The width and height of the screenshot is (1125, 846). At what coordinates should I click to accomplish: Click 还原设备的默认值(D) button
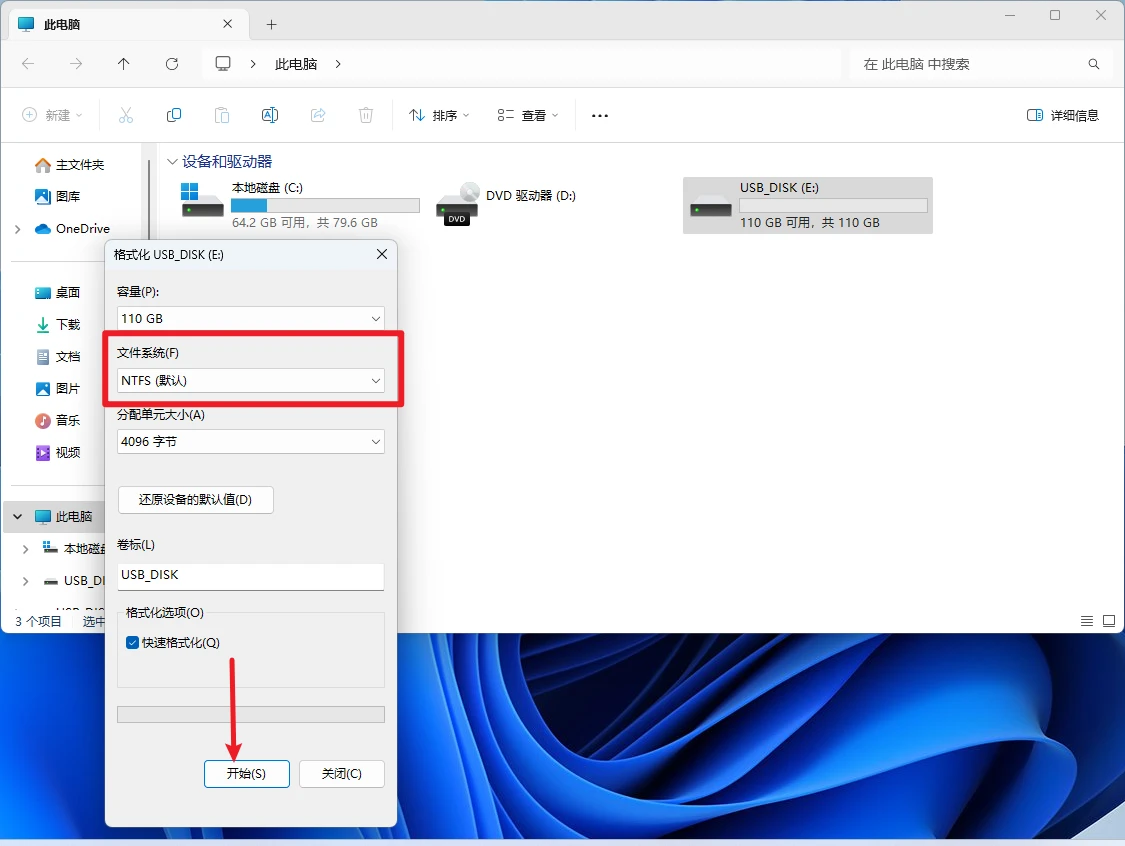tap(195, 499)
